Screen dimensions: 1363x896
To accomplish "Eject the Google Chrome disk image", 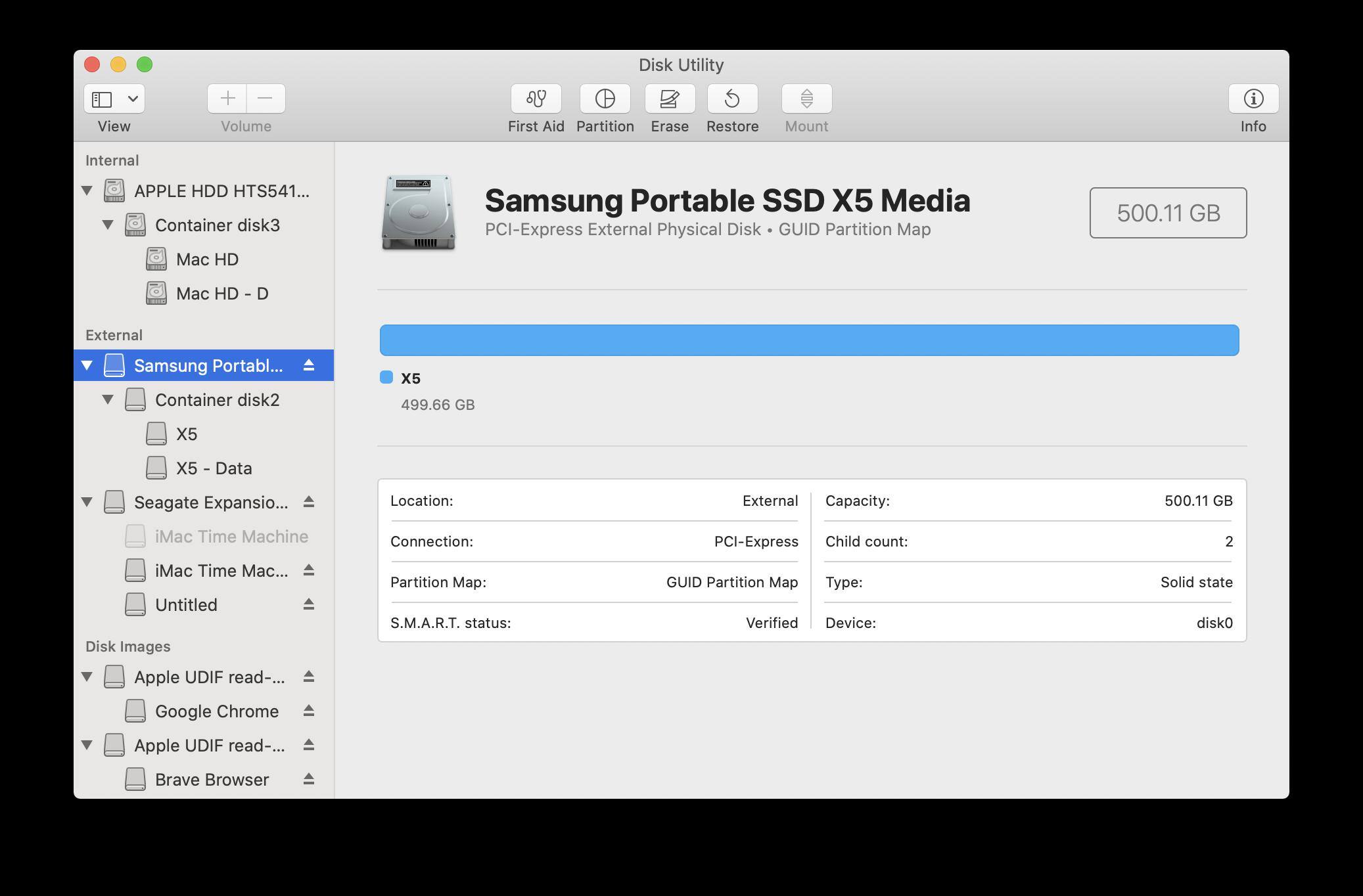I will (x=309, y=711).
